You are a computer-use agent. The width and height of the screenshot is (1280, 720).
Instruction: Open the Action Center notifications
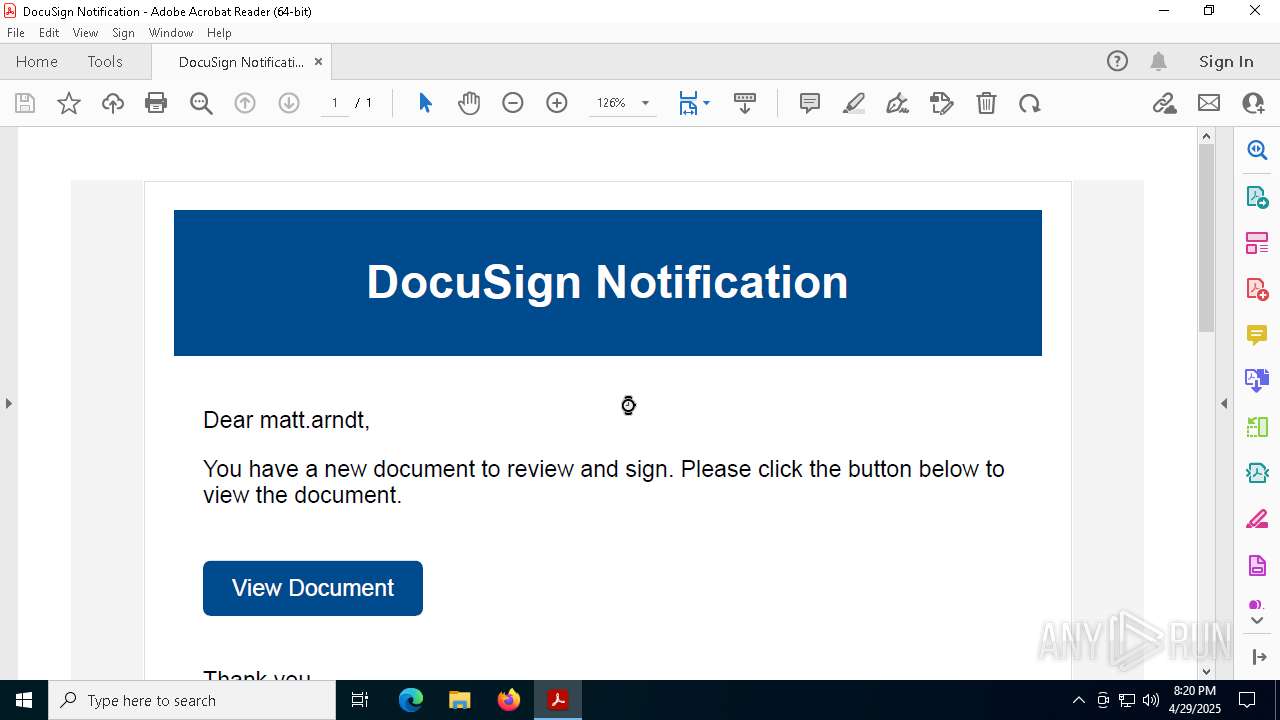pos(1247,700)
